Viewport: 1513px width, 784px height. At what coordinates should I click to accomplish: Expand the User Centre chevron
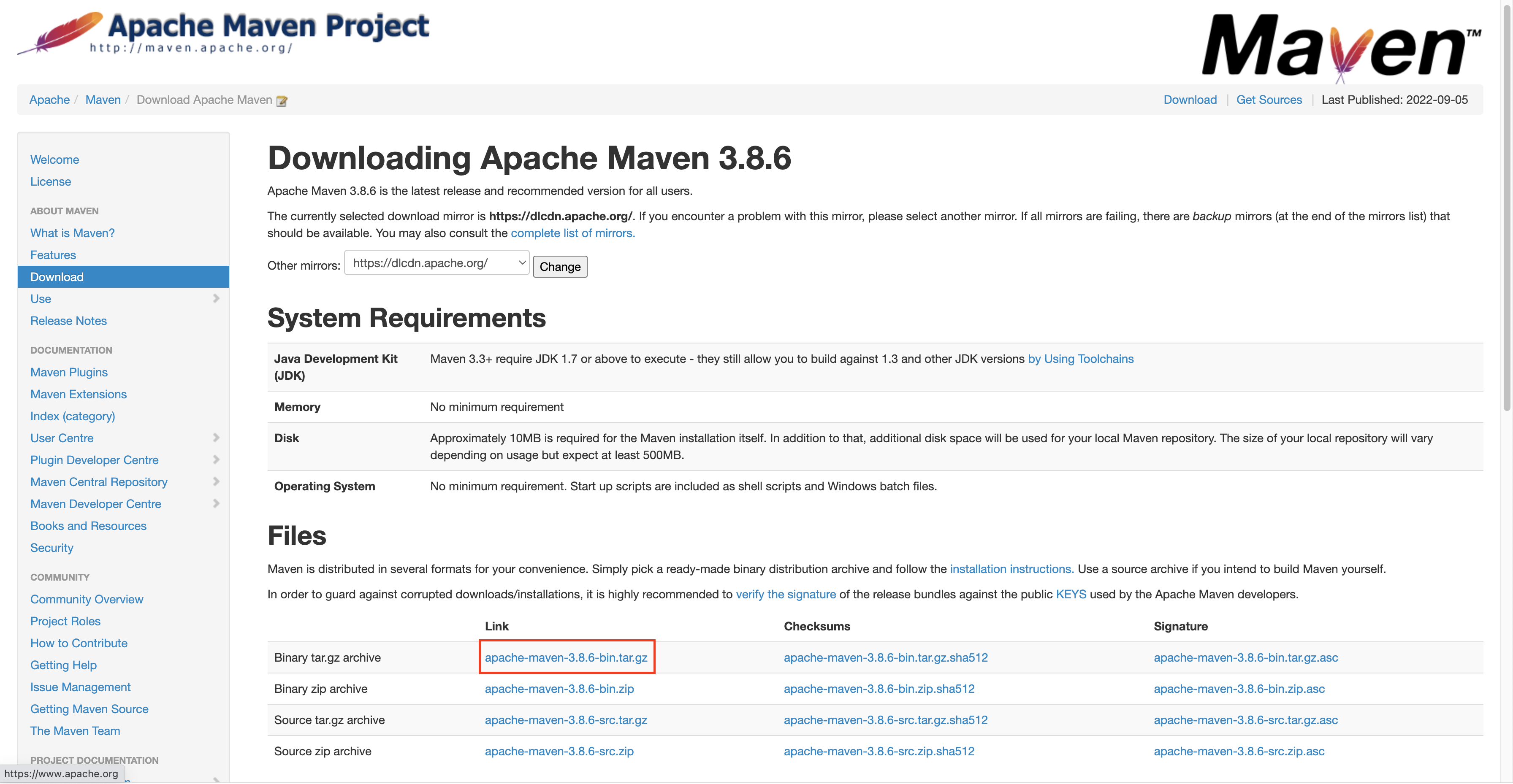(x=216, y=438)
